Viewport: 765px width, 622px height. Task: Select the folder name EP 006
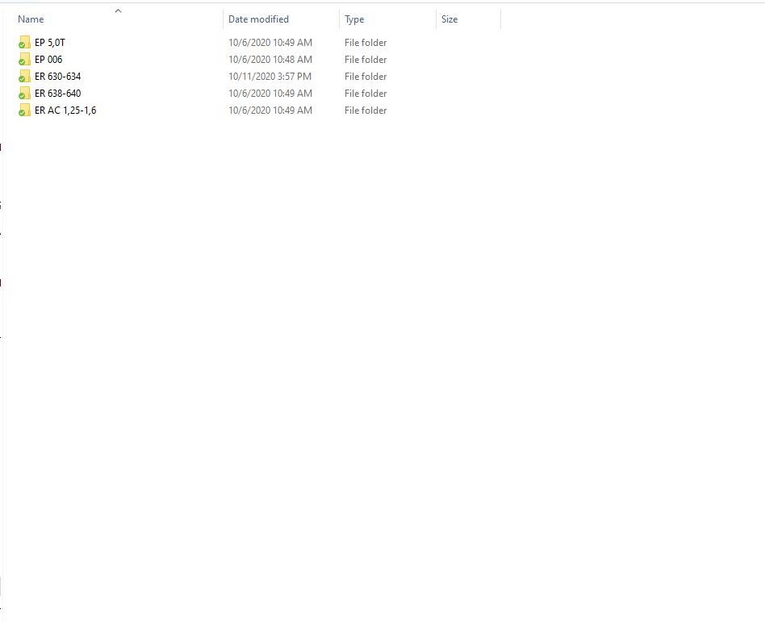click(x=48, y=60)
